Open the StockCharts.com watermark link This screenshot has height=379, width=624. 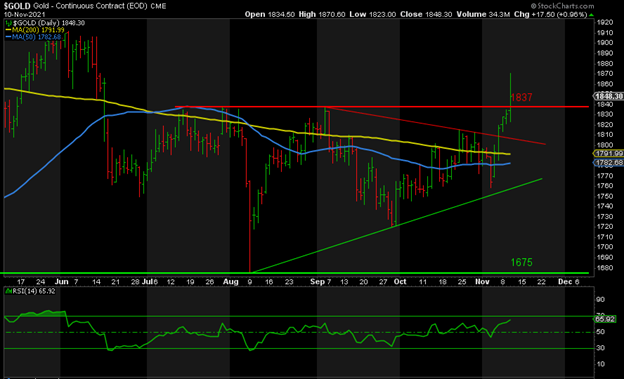(x=566, y=6)
